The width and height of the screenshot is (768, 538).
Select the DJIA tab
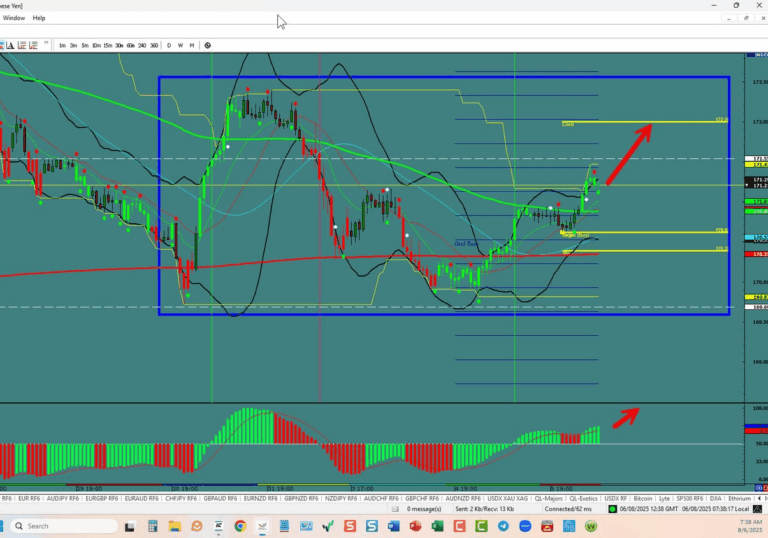pyautogui.click(x=716, y=499)
